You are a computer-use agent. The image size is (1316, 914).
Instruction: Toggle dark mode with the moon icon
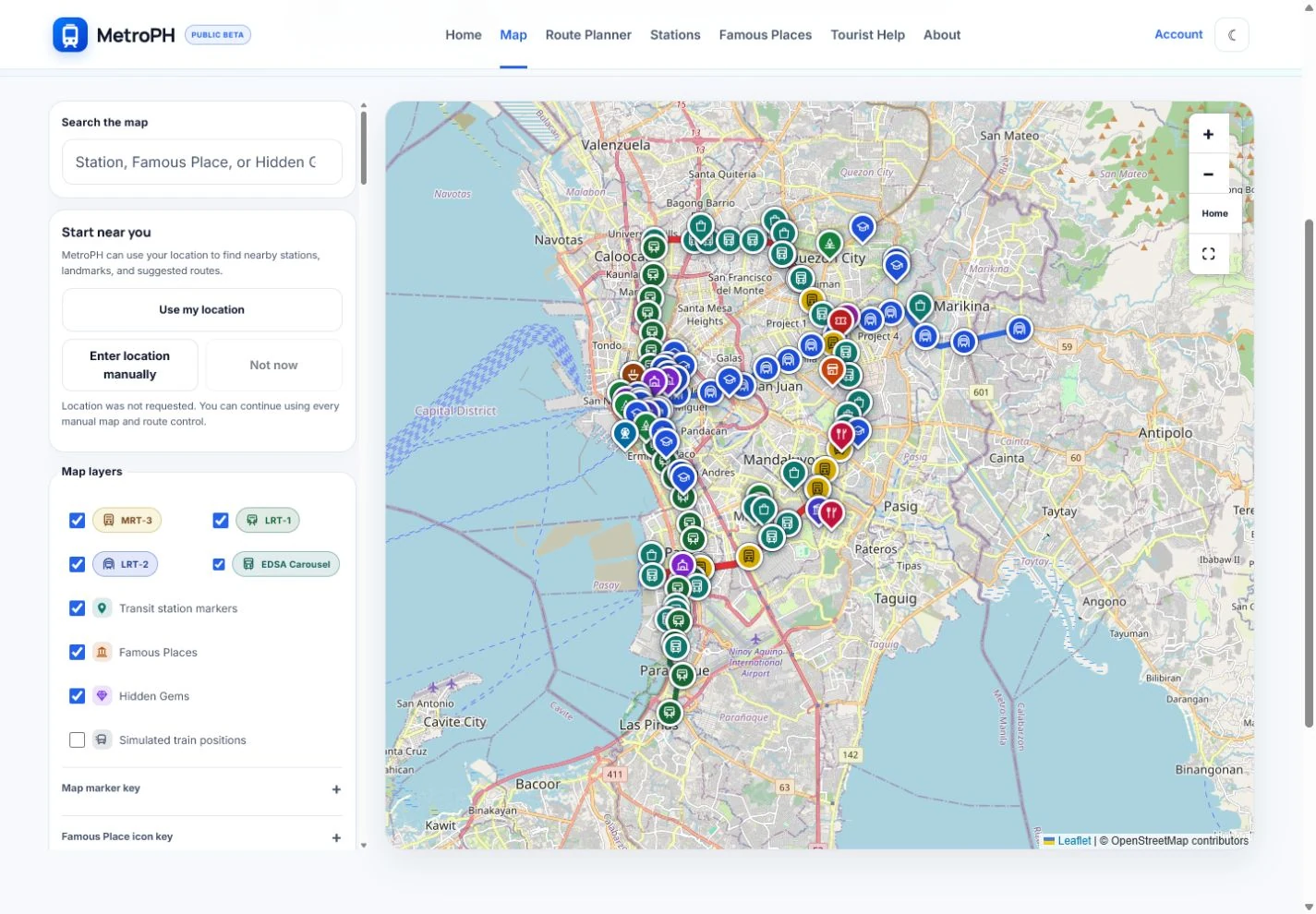[x=1232, y=35]
